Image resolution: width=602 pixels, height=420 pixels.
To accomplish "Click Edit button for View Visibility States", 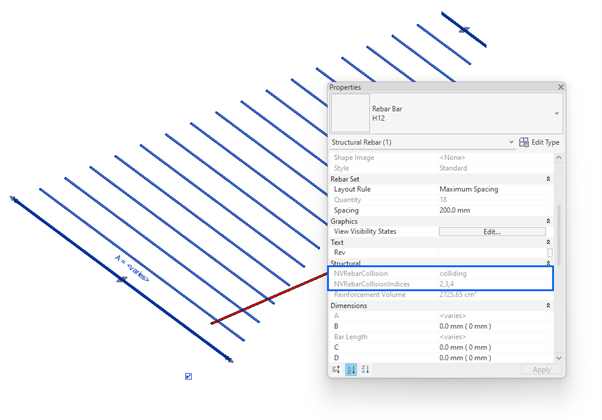I will (x=491, y=231).
